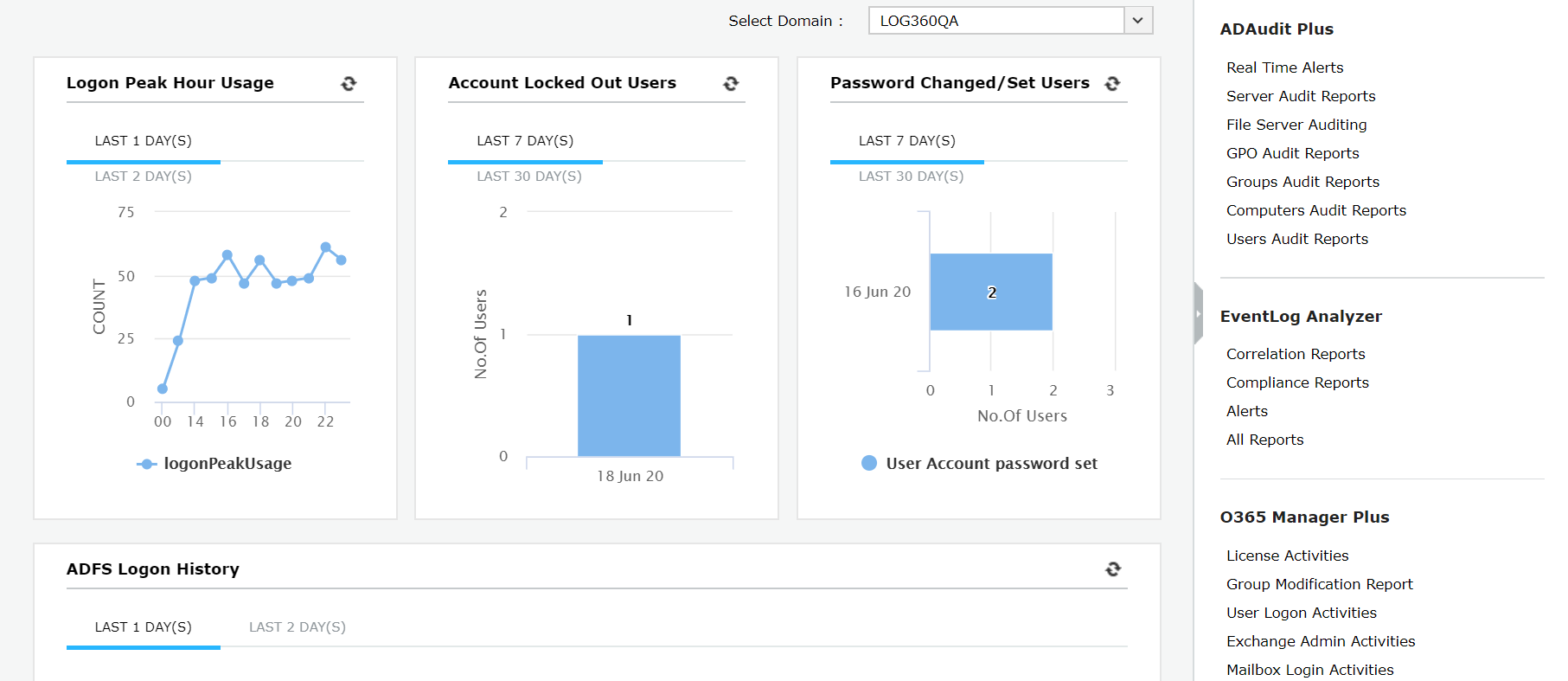
Task: Click the 18 Jun 20 locked-out users bar
Action: pyautogui.click(x=629, y=395)
